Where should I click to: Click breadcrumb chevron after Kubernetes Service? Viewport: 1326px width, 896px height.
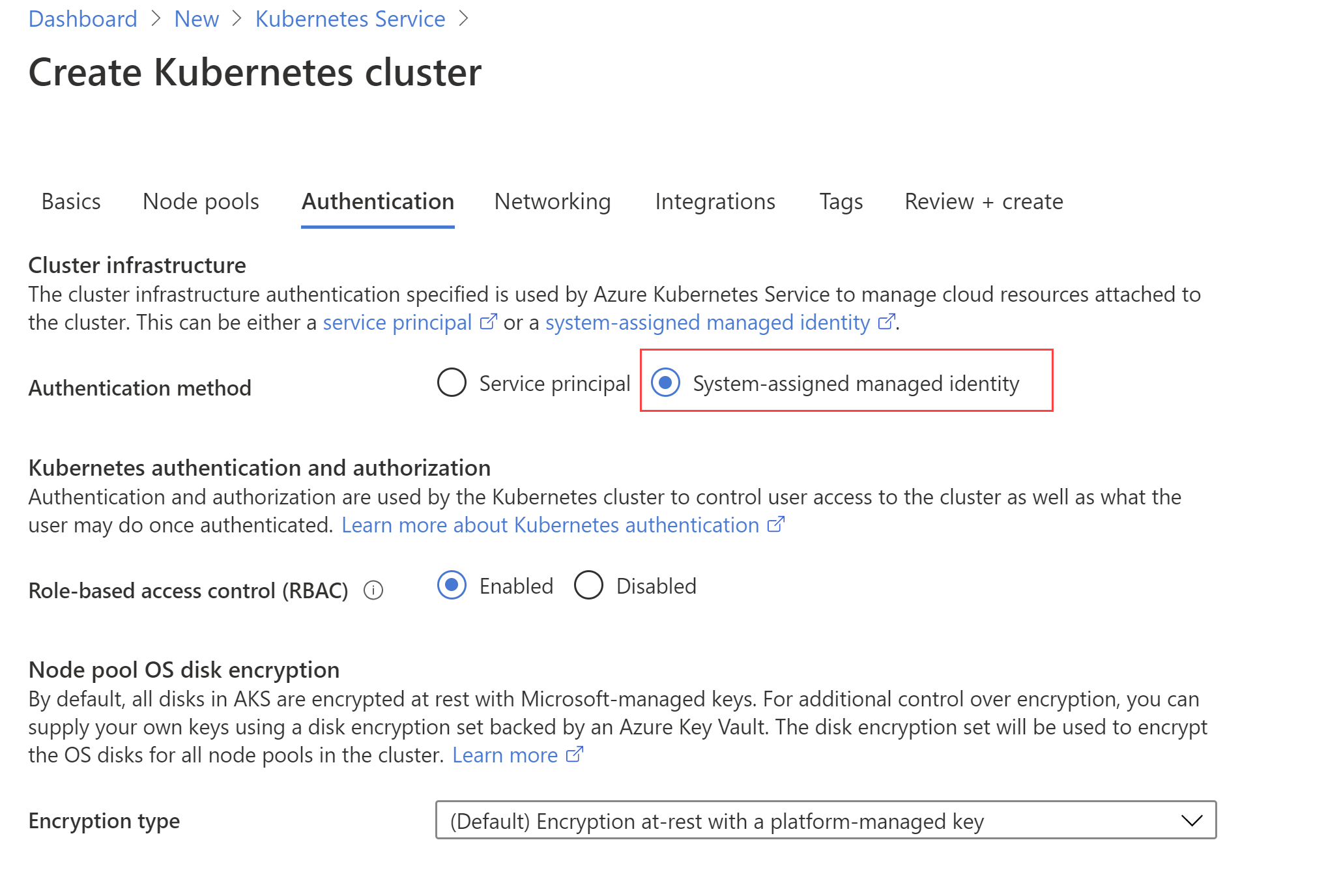point(463,19)
